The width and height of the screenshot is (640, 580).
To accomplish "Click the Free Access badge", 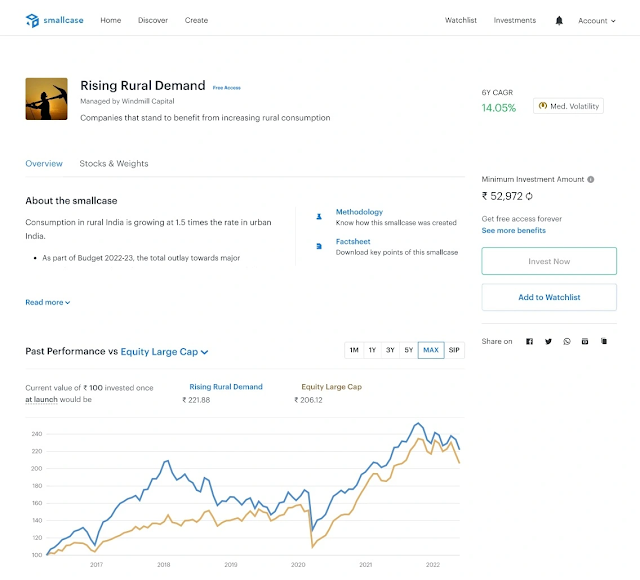I will coord(227,88).
